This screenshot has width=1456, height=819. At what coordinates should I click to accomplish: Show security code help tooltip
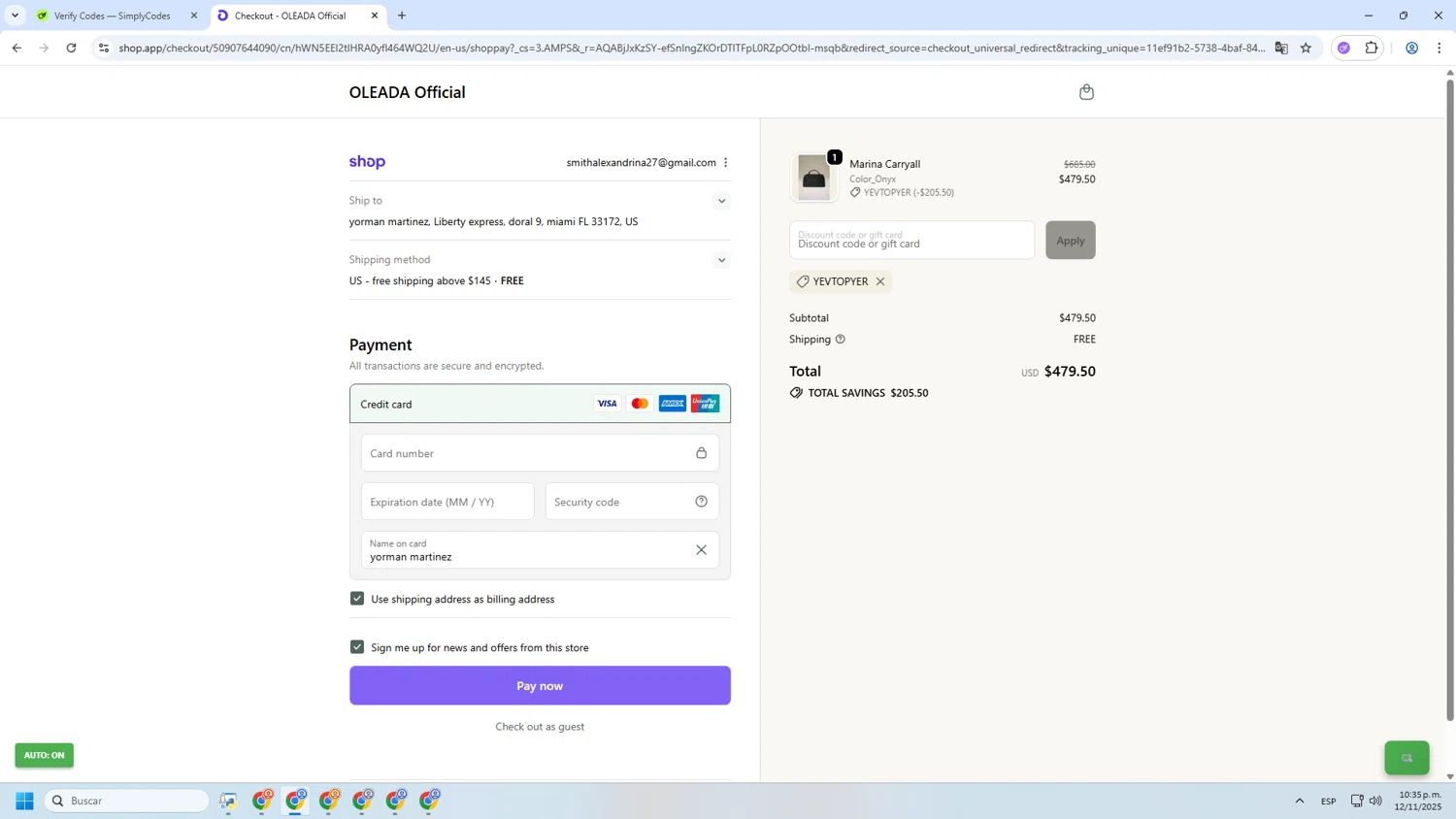pyautogui.click(x=702, y=502)
